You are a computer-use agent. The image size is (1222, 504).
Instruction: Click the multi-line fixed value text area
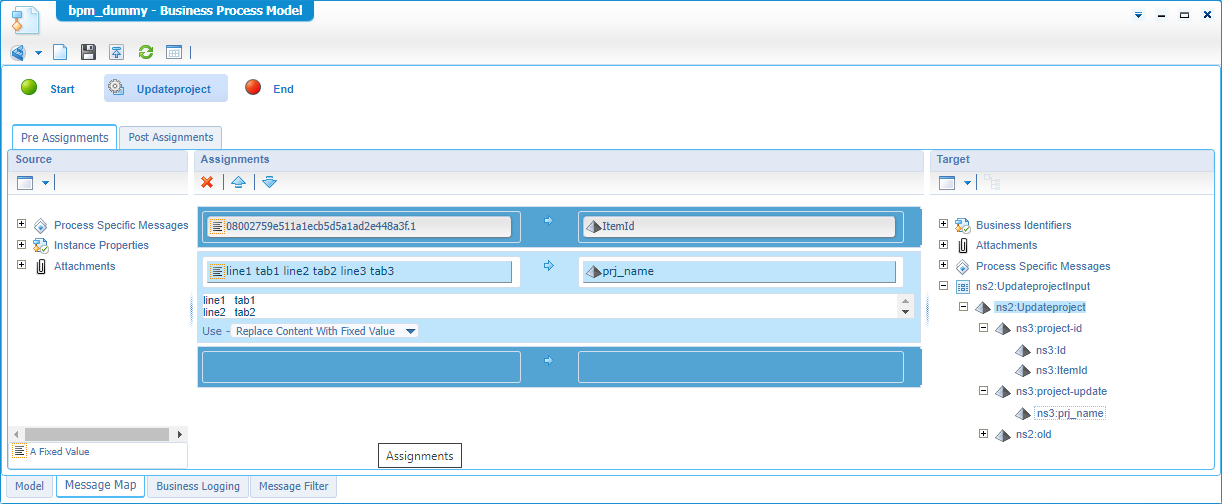click(550, 306)
